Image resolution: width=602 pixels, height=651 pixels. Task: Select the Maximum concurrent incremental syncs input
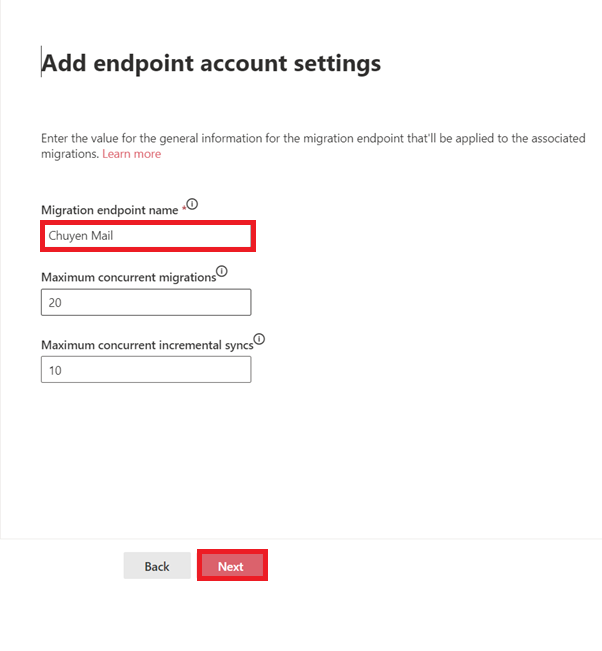point(146,370)
